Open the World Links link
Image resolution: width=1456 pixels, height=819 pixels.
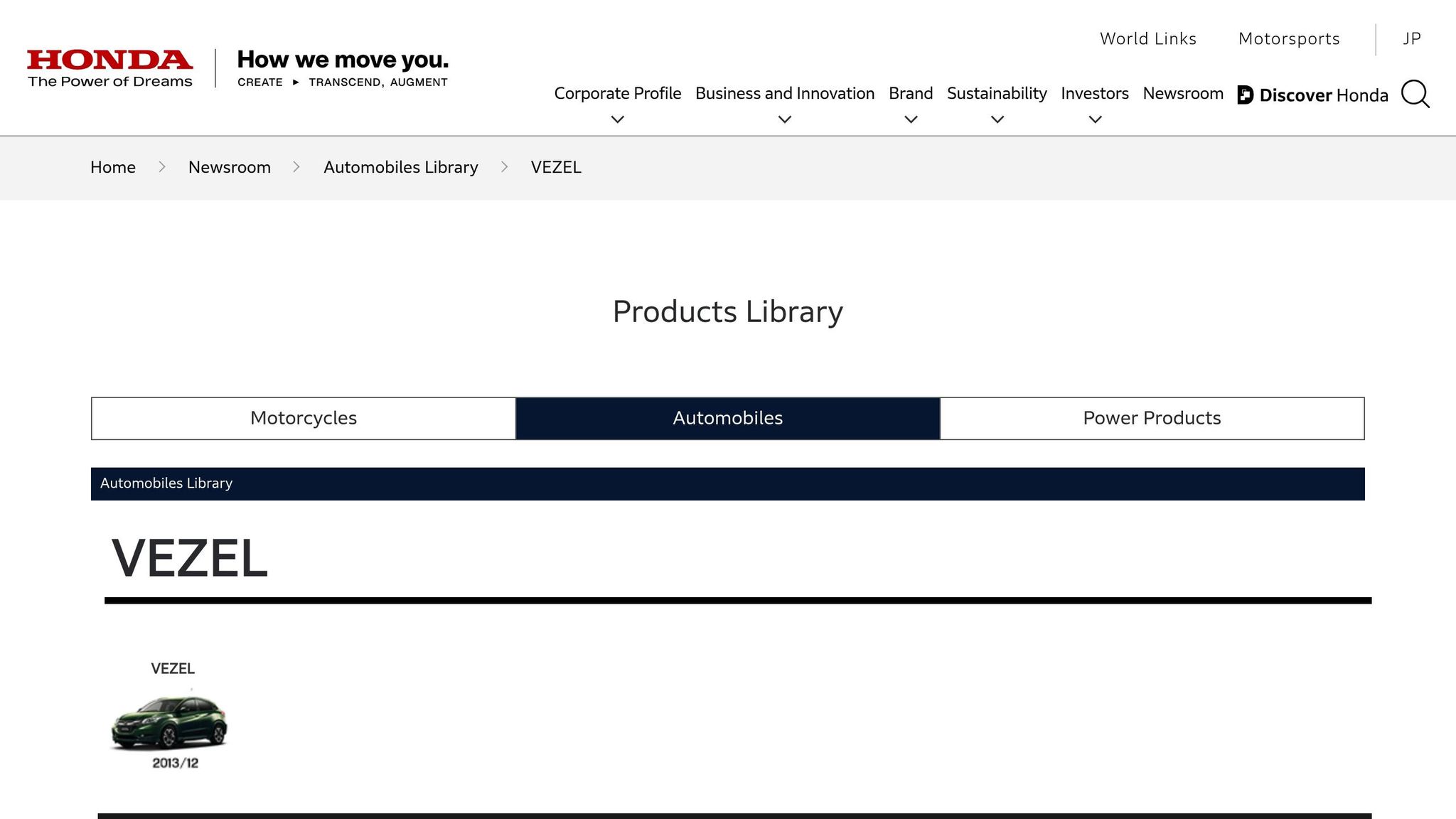click(1147, 38)
